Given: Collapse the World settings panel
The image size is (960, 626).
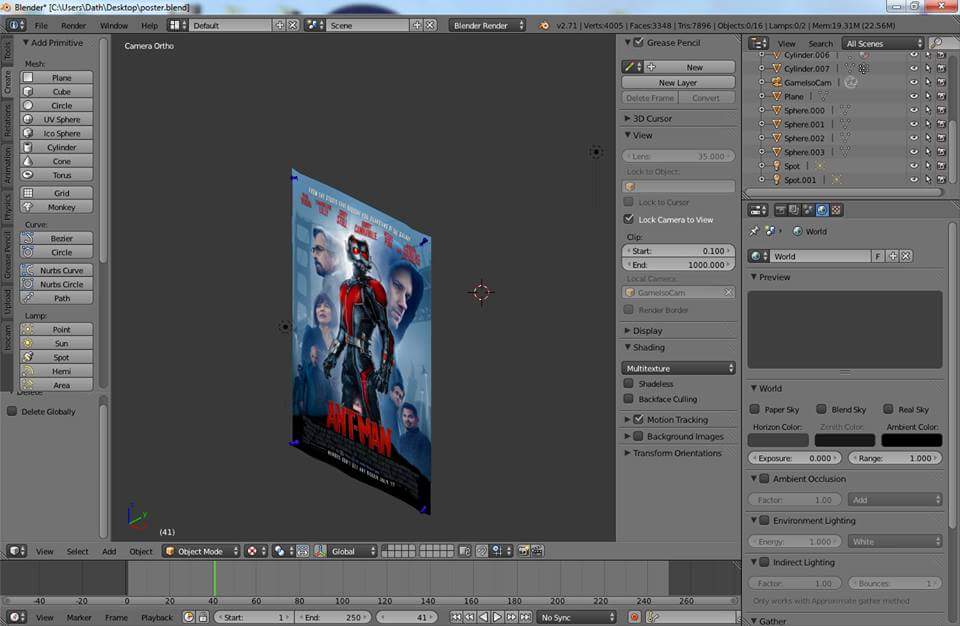Looking at the screenshot, I should pyautogui.click(x=769, y=388).
